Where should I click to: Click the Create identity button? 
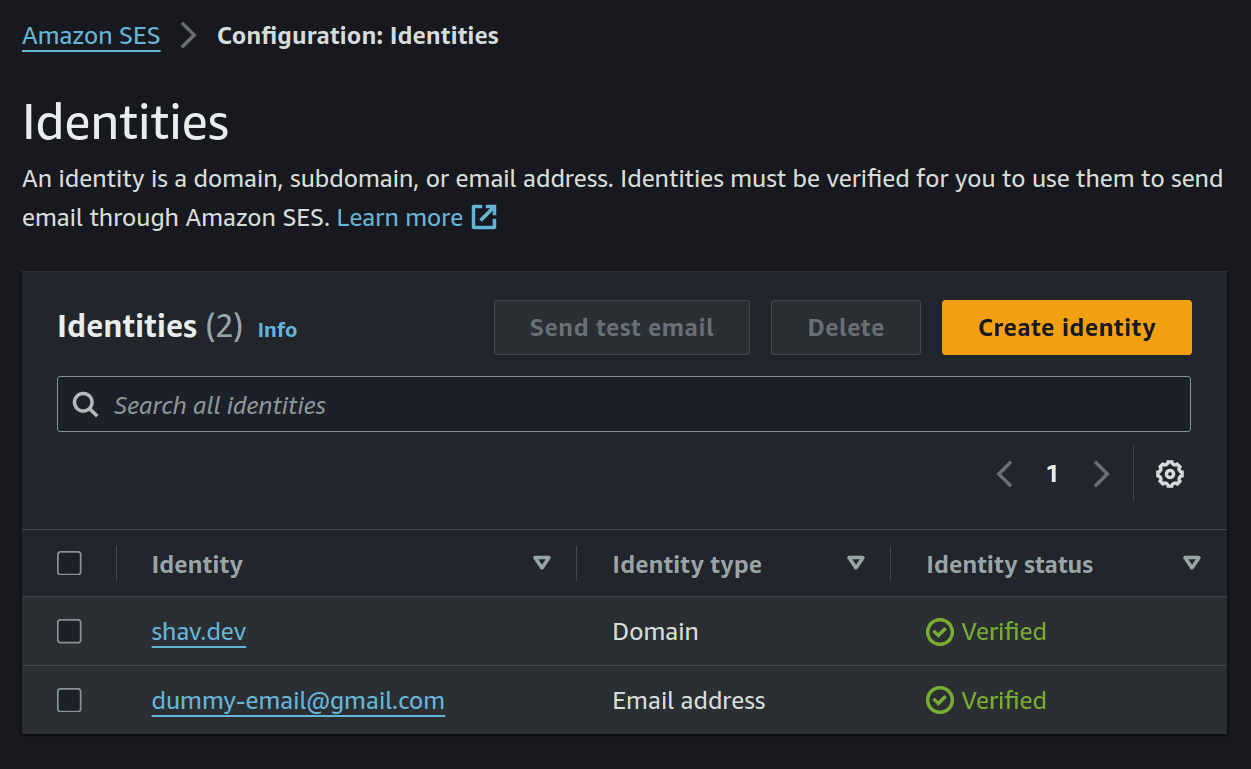click(x=1066, y=327)
